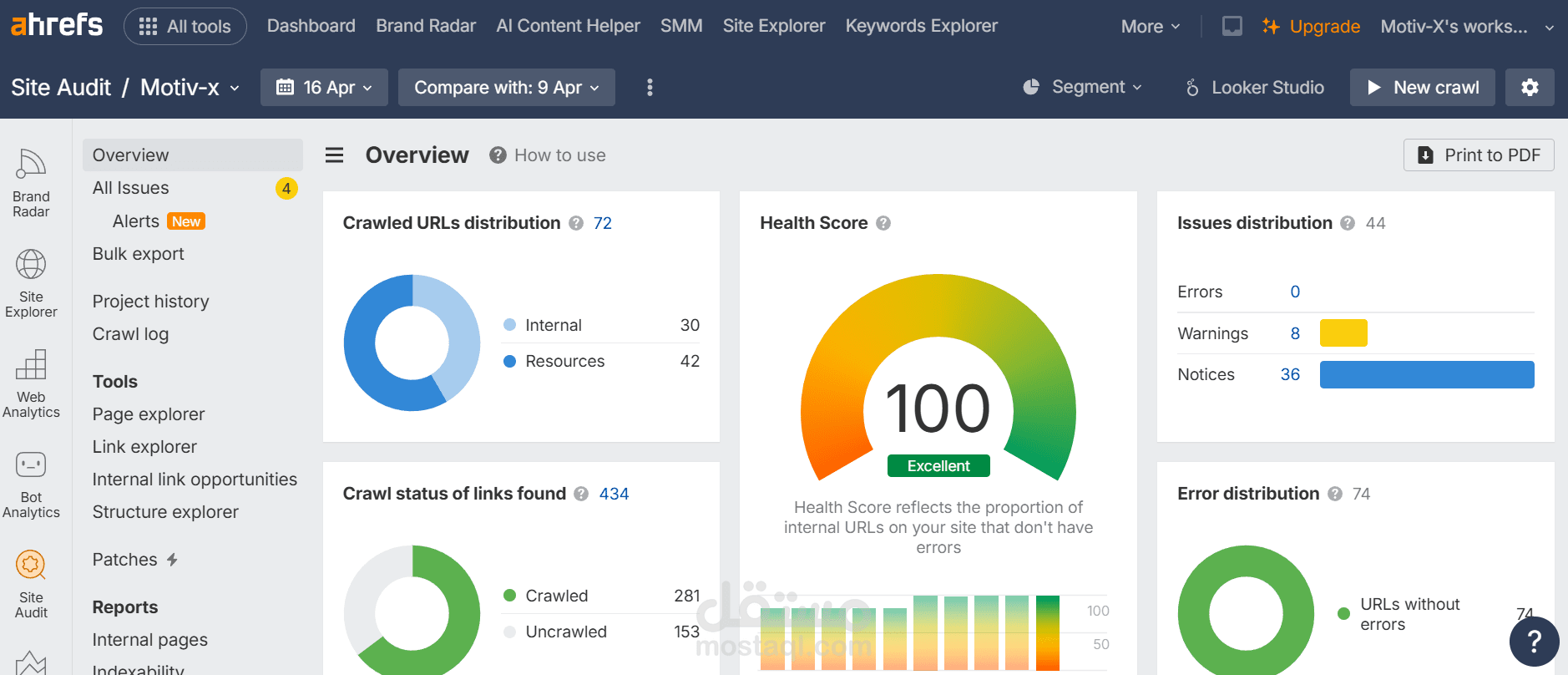1568x675 pixels.
Task: Open SMM in top navigation
Action: pos(681,26)
